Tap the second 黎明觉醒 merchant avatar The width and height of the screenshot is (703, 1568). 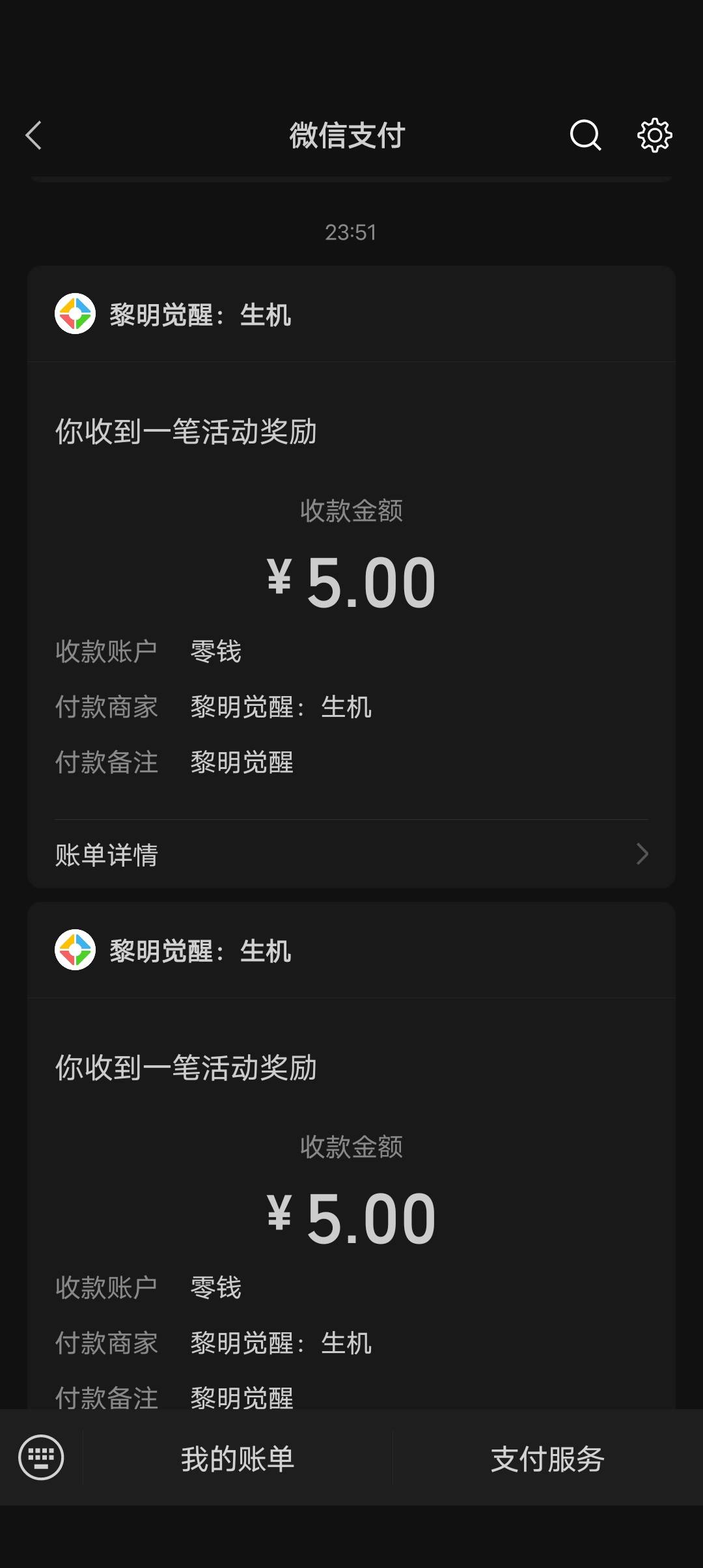[76, 950]
